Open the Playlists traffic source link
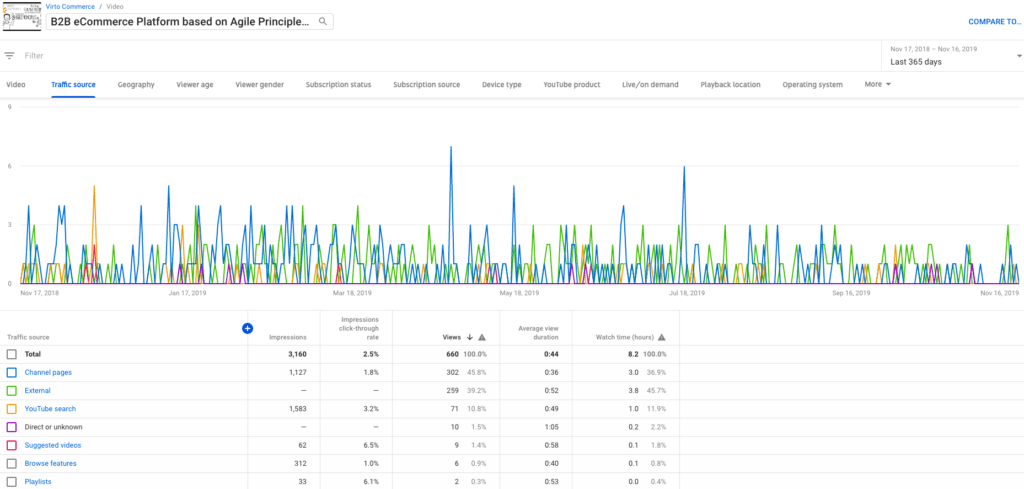 pyautogui.click(x=38, y=482)
